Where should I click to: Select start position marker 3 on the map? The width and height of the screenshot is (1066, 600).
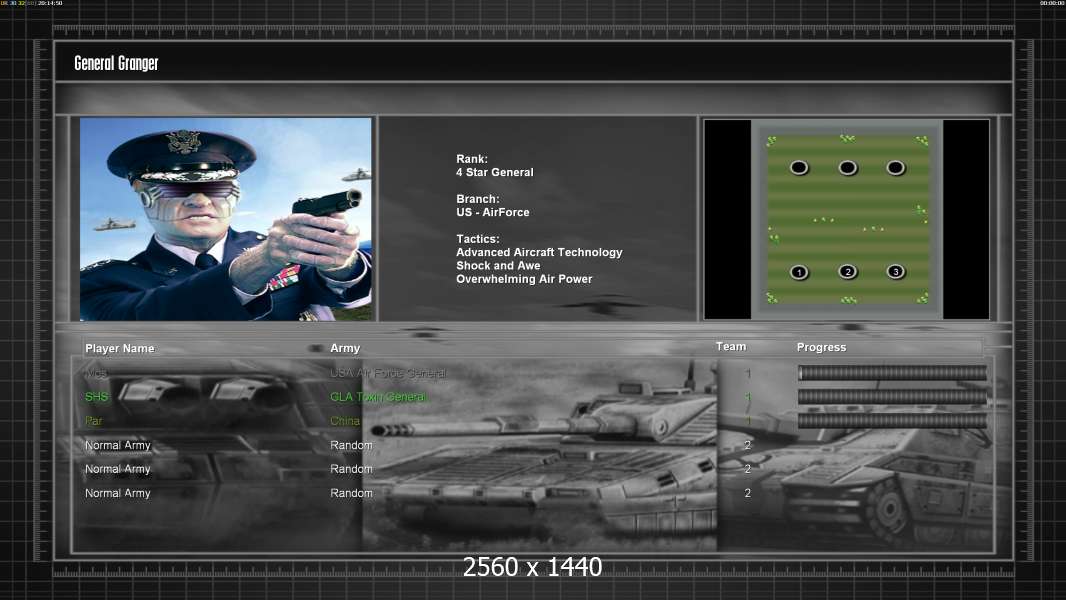pos(896,272)
